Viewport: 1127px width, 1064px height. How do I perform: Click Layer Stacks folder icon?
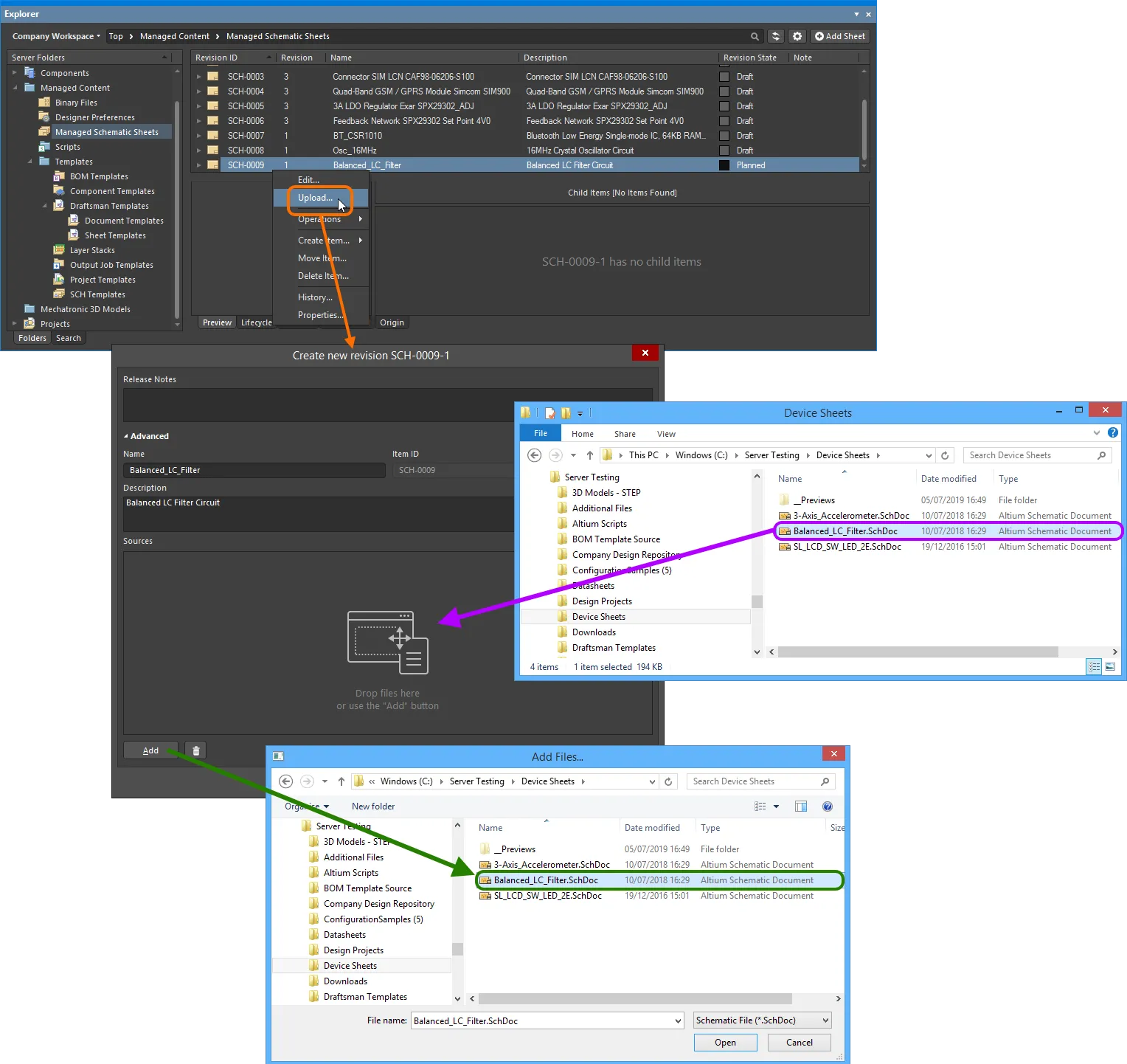point(59,250)
